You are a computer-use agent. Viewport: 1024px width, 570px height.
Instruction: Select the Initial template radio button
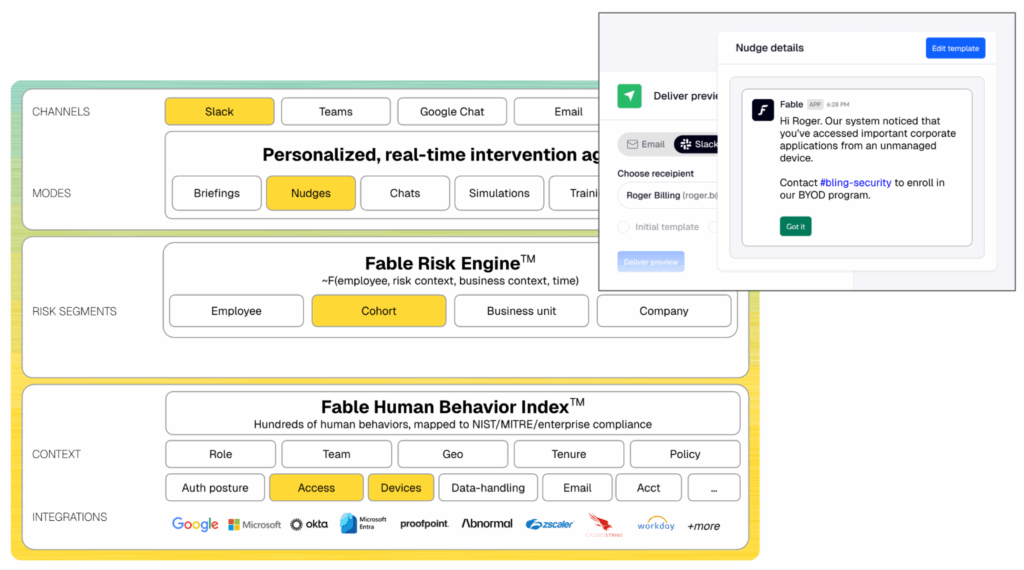point(624,227)
